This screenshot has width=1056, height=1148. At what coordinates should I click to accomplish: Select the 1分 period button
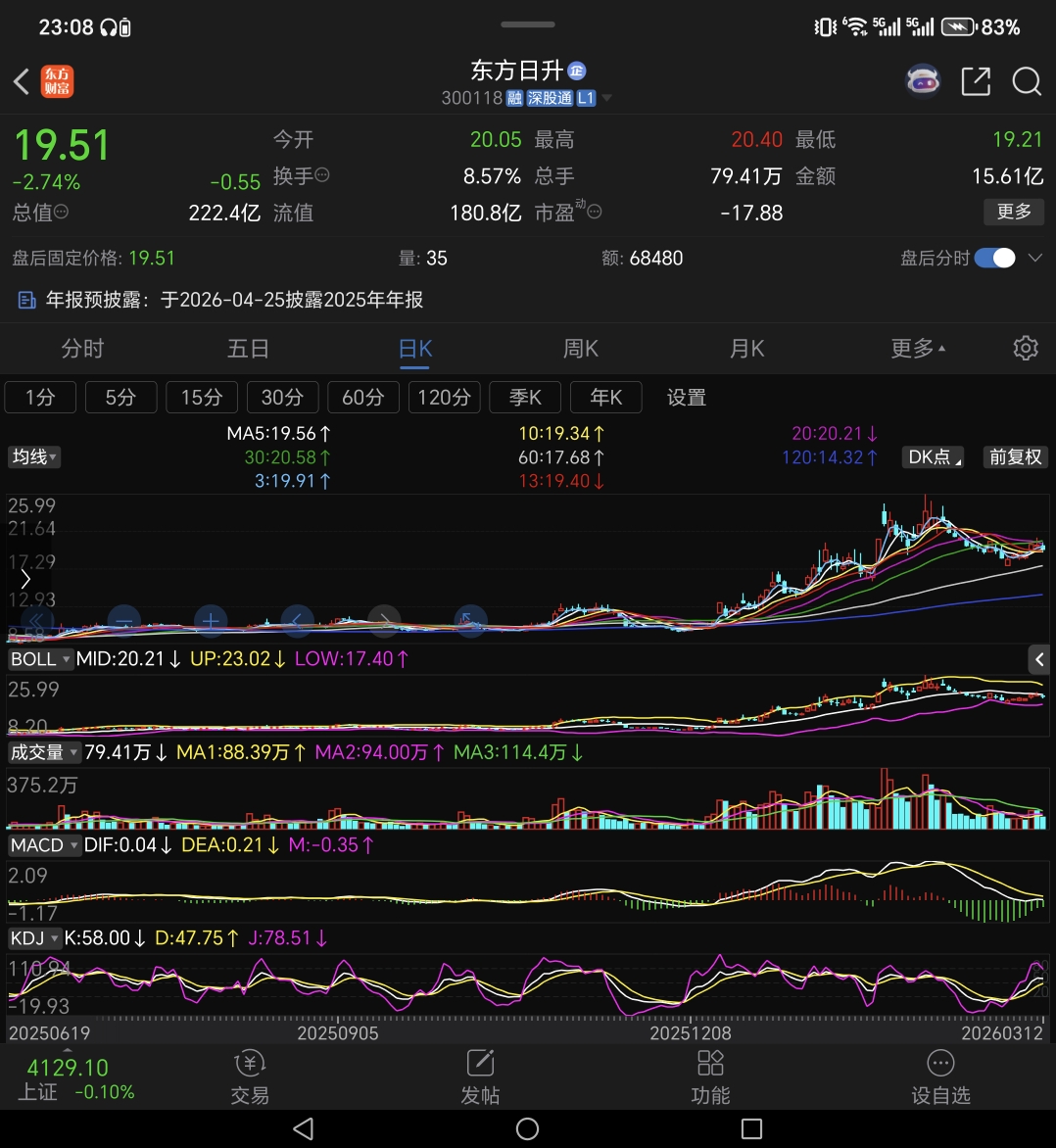tap(40, 397)
